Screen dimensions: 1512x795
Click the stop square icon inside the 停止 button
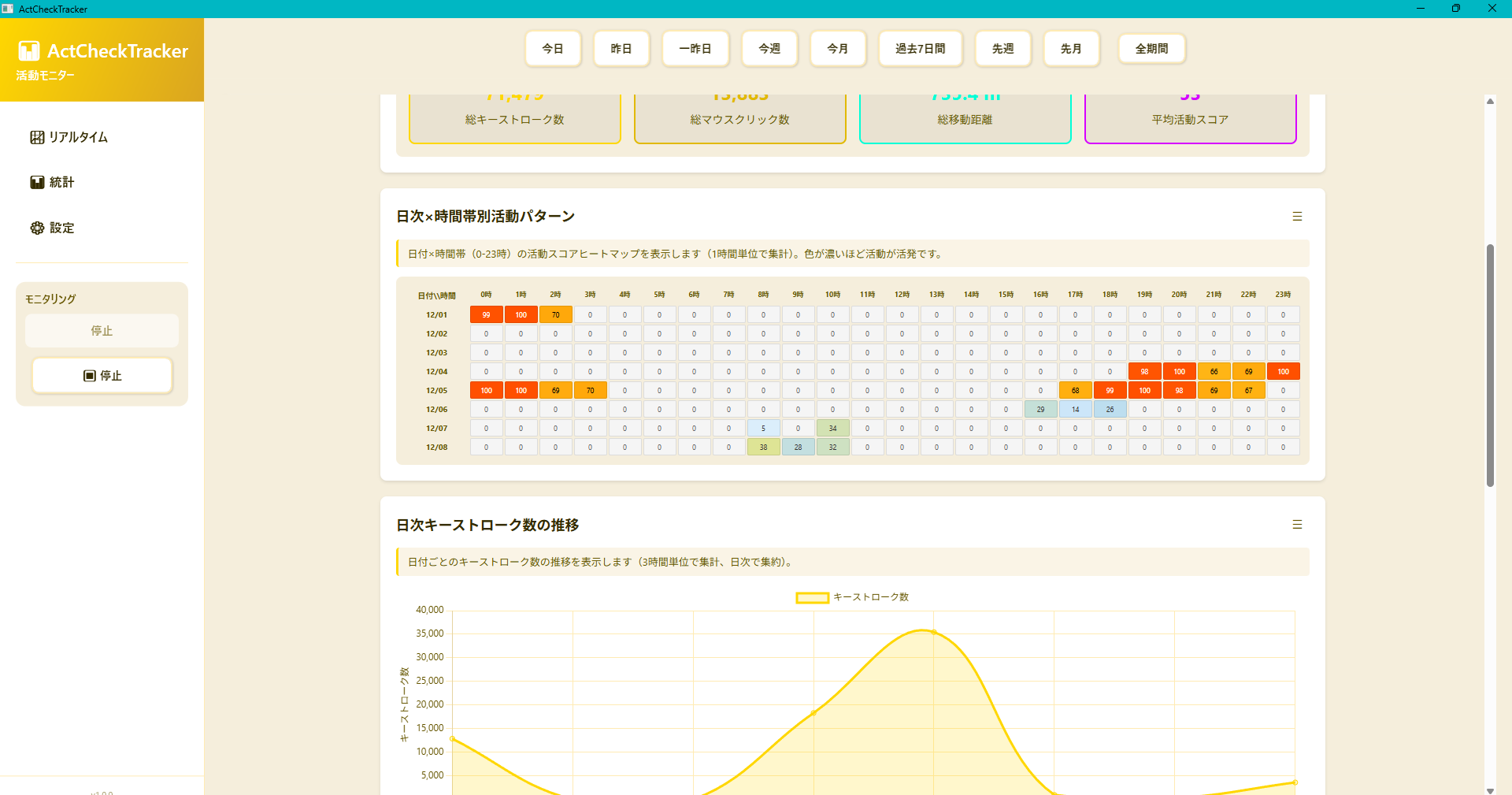click(90, 376)
